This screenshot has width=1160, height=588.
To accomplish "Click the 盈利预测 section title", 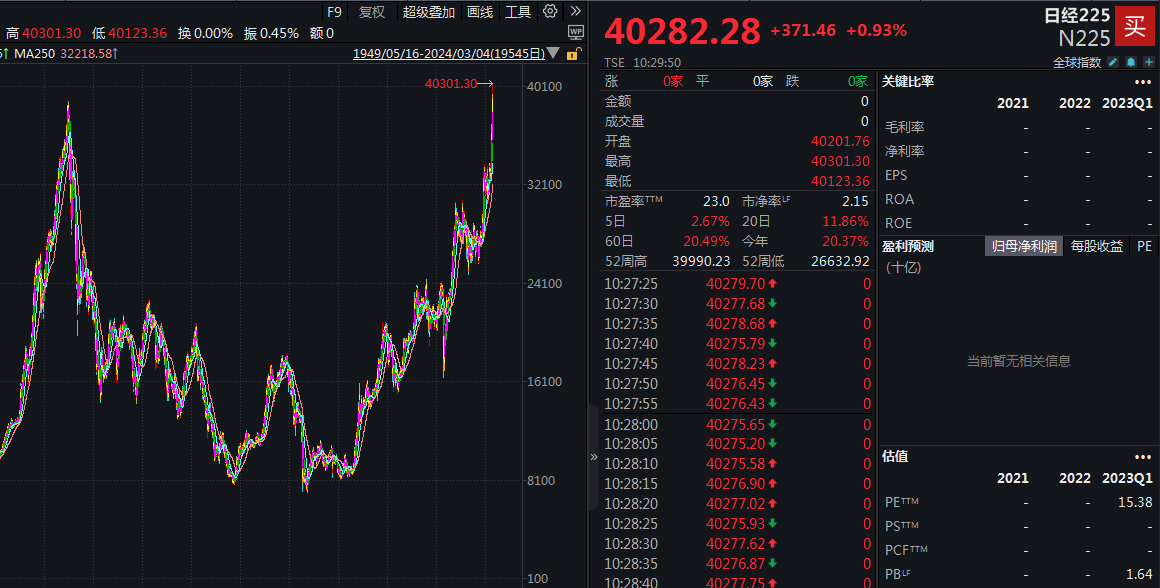I will [x=908, y=246].
